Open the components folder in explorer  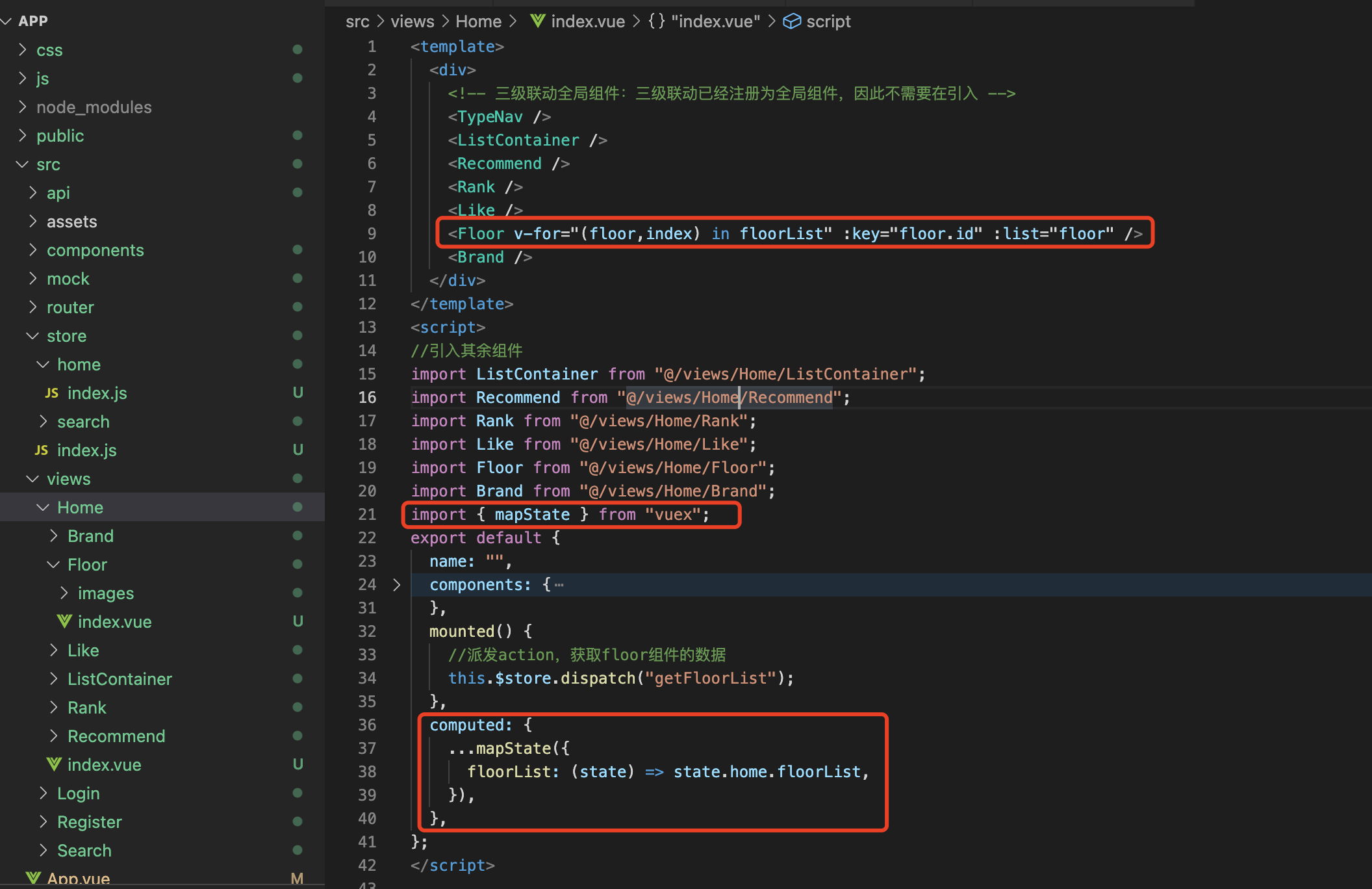click(95, 250)
